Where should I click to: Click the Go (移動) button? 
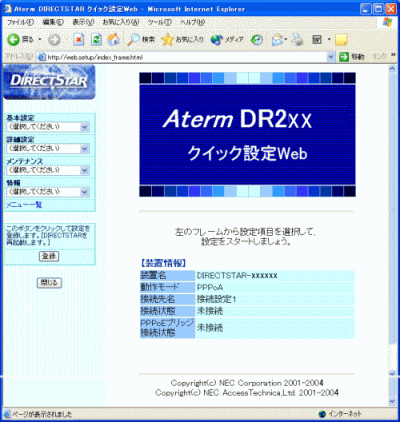click(352, 57)
